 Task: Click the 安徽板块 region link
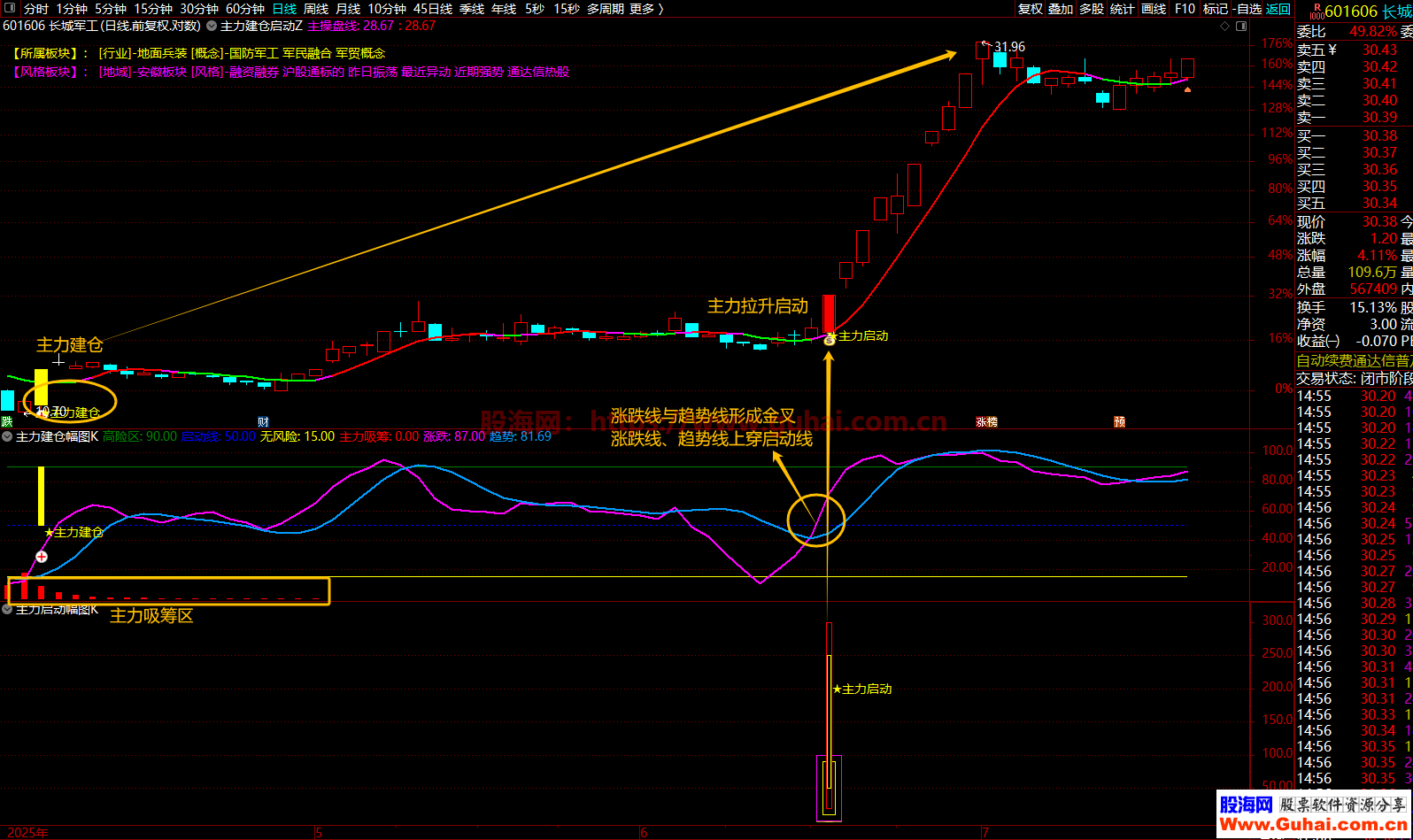[162, 72]
